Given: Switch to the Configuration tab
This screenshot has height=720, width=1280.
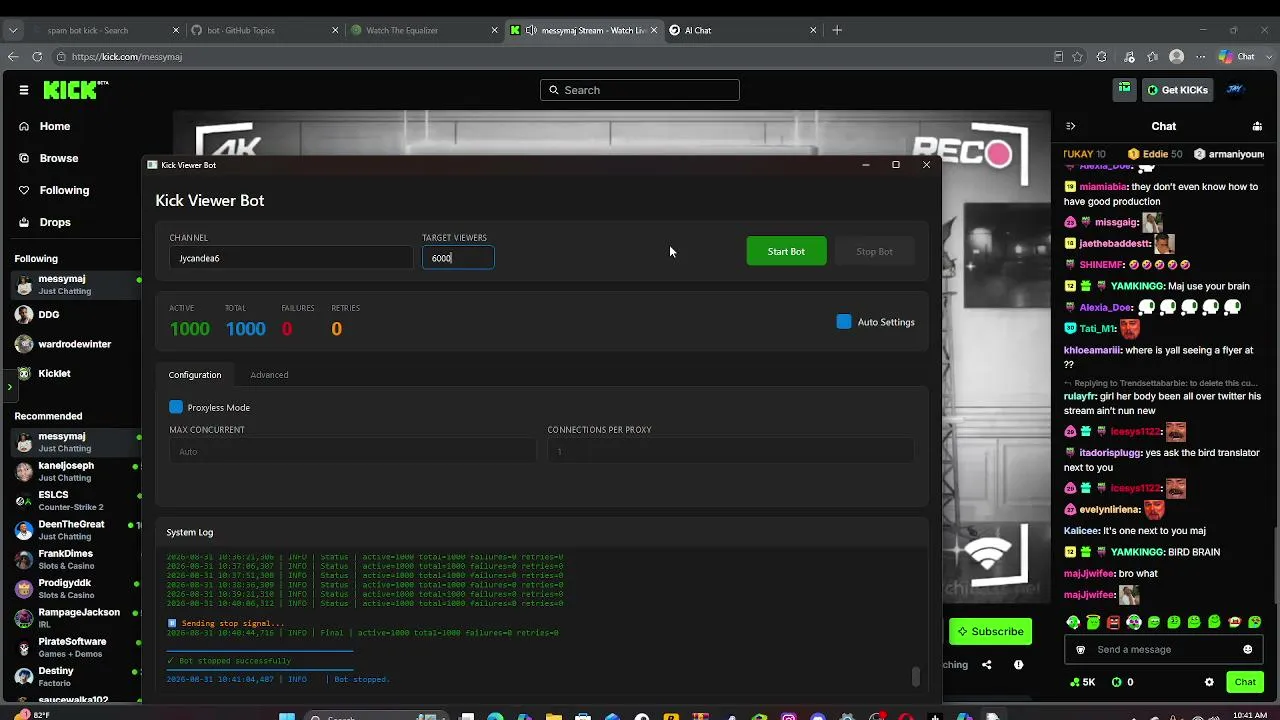Looking at the screenshot, I should click(195, 375).
